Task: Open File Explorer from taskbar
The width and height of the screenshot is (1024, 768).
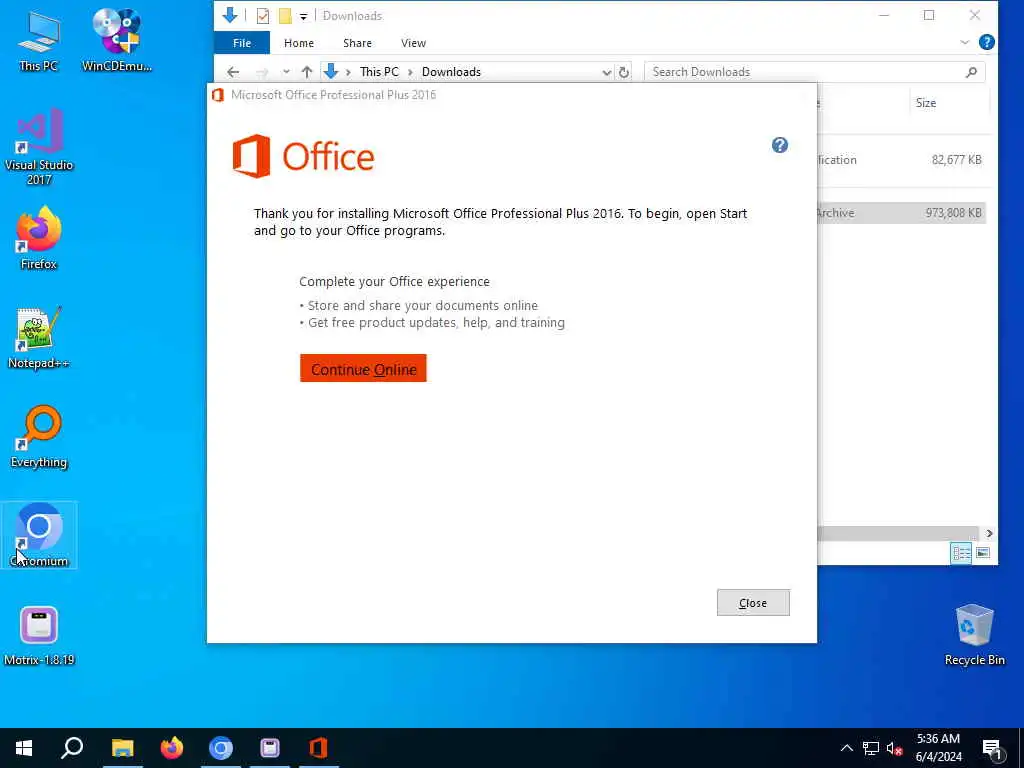Action: (122, 748)
